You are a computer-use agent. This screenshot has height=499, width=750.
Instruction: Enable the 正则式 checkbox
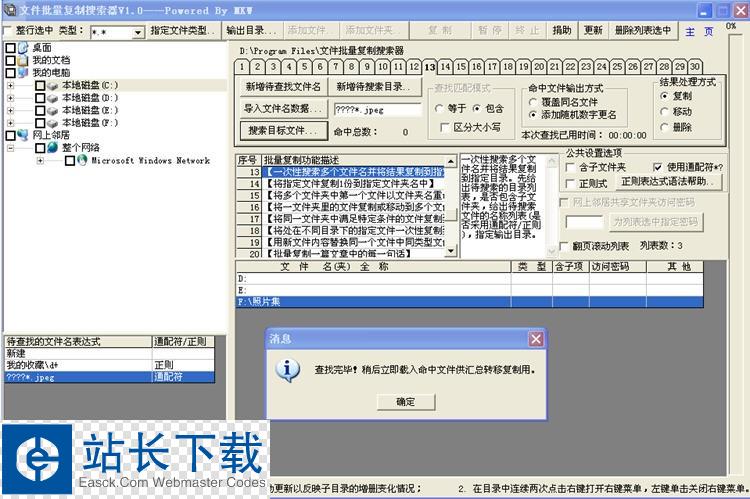570,184
